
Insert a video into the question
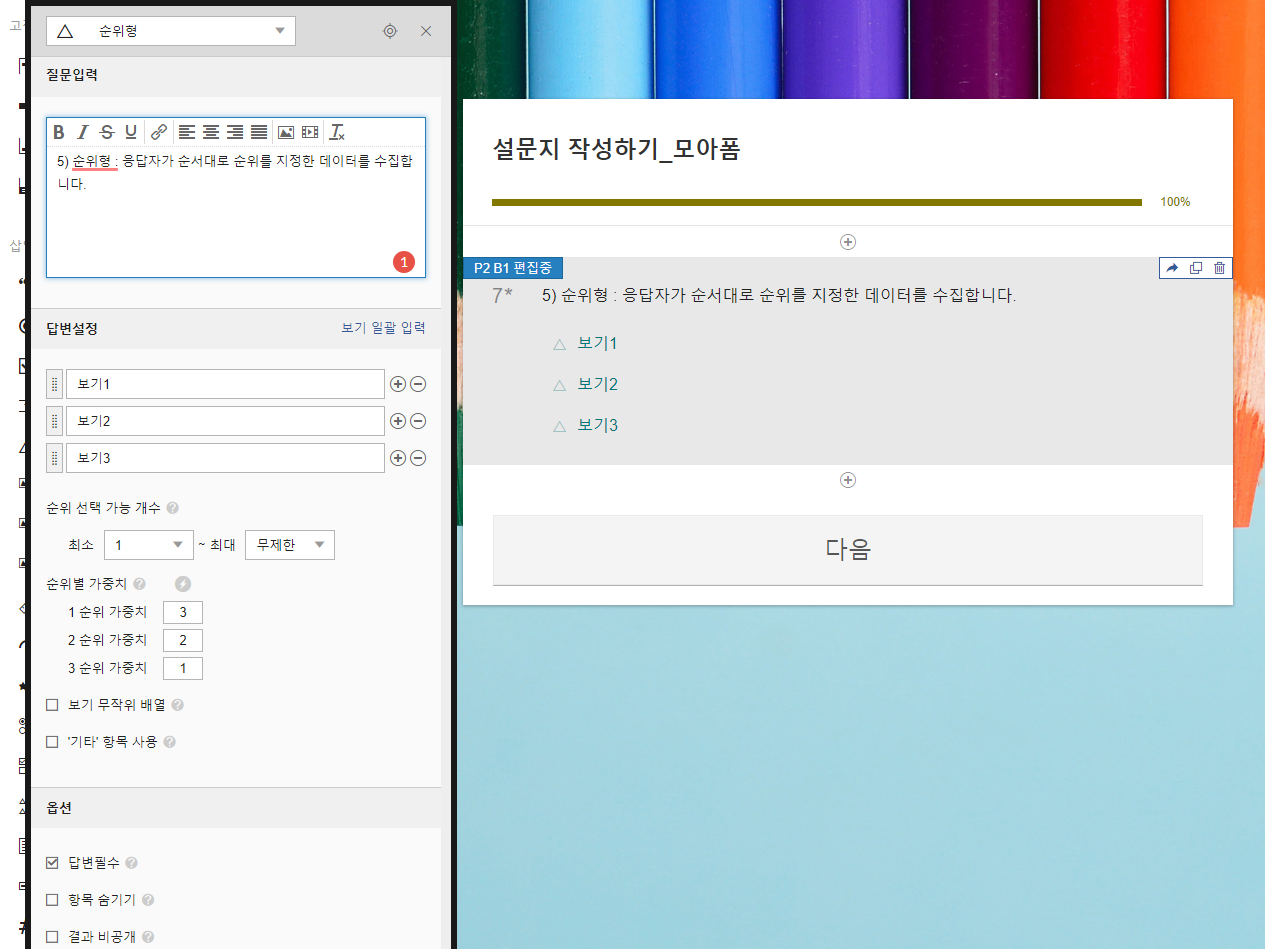pos(310,132)
